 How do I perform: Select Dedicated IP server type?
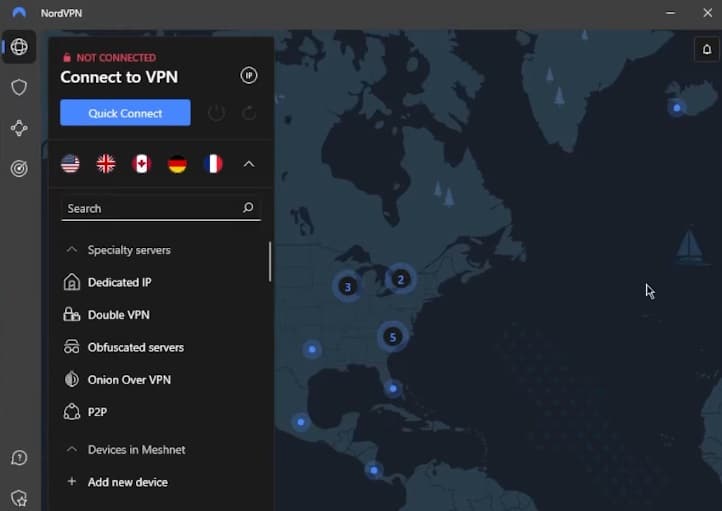click(x=120, y=282)
